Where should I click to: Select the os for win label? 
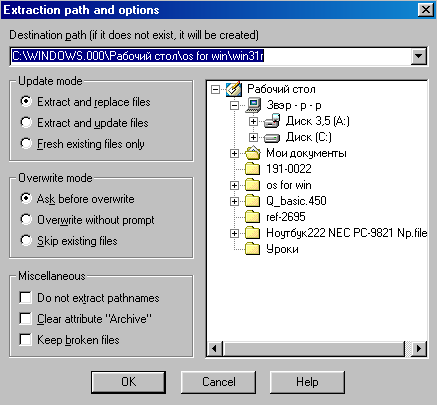[289, 185]
